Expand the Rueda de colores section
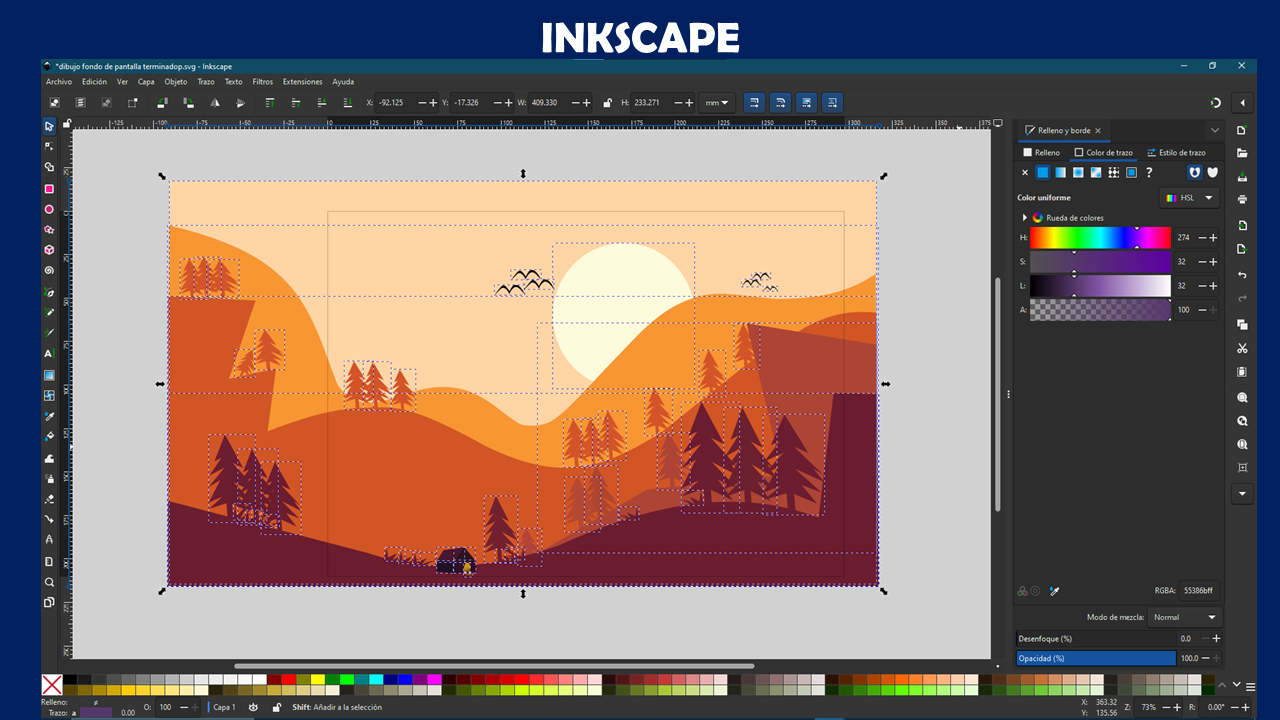 1025,218
